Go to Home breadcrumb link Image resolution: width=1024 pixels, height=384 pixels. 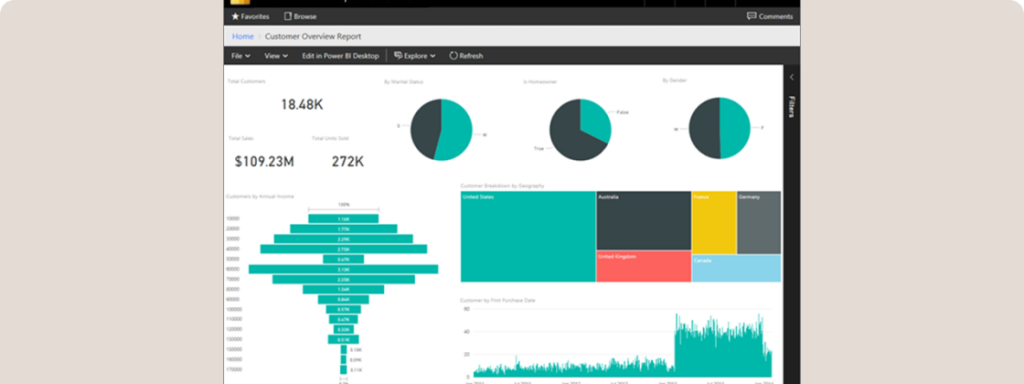pos(243,36)
